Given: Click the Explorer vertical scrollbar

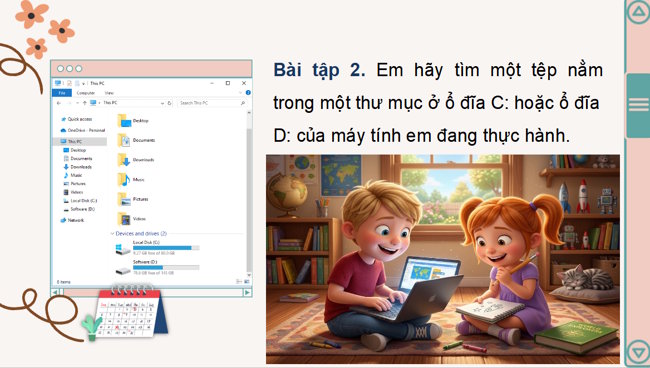Looking at the screenshot, I should point(249,193).
